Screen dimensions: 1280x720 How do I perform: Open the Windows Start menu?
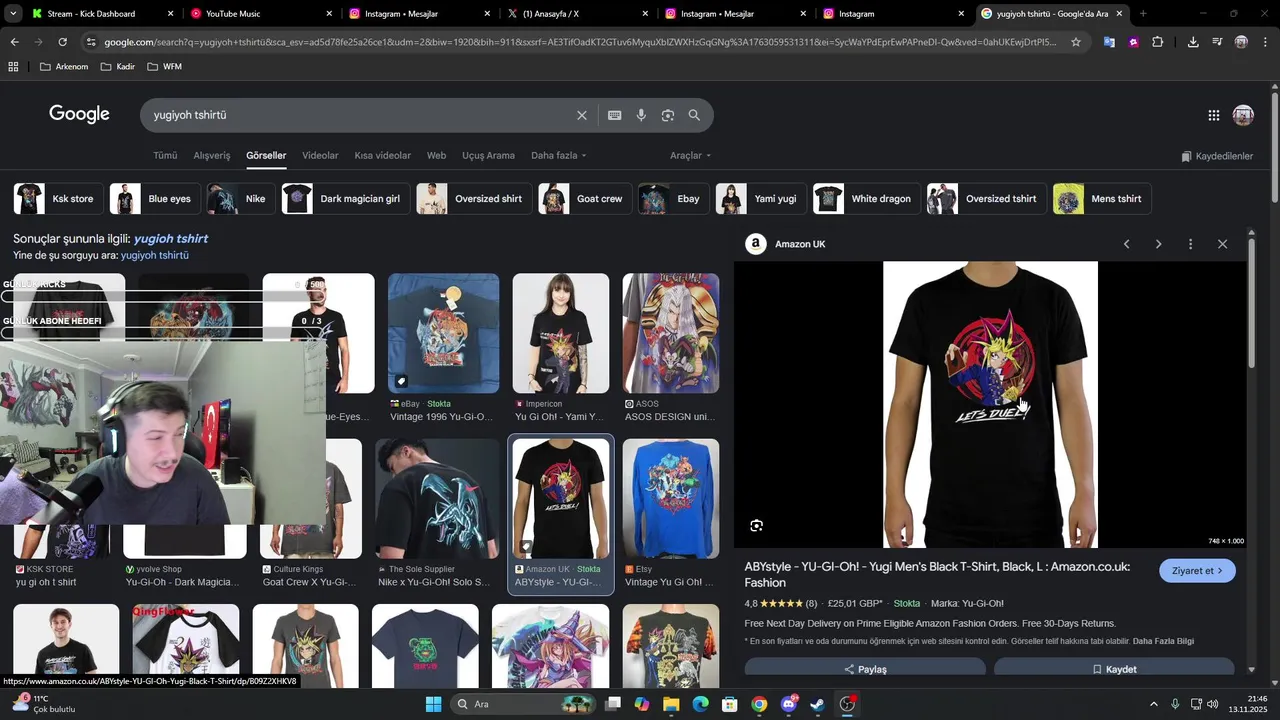click(433, 704)
